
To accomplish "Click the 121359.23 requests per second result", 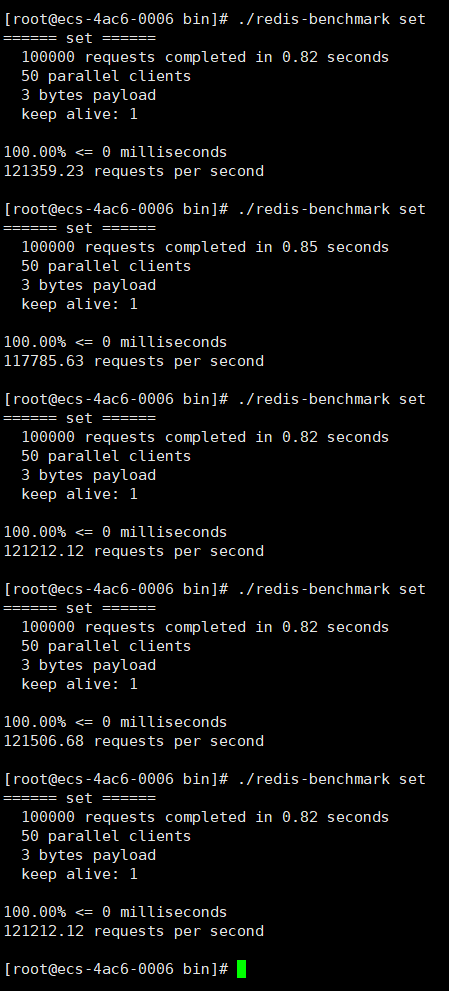I will pos(133,171).
